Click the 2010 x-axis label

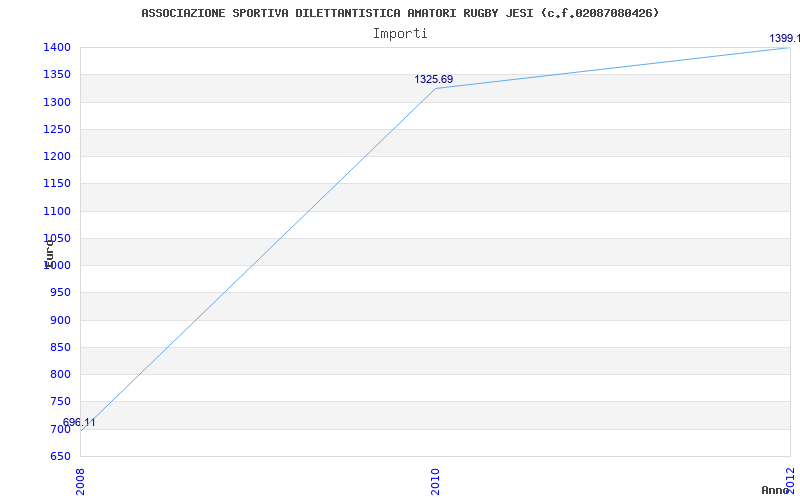pos(435,481)
